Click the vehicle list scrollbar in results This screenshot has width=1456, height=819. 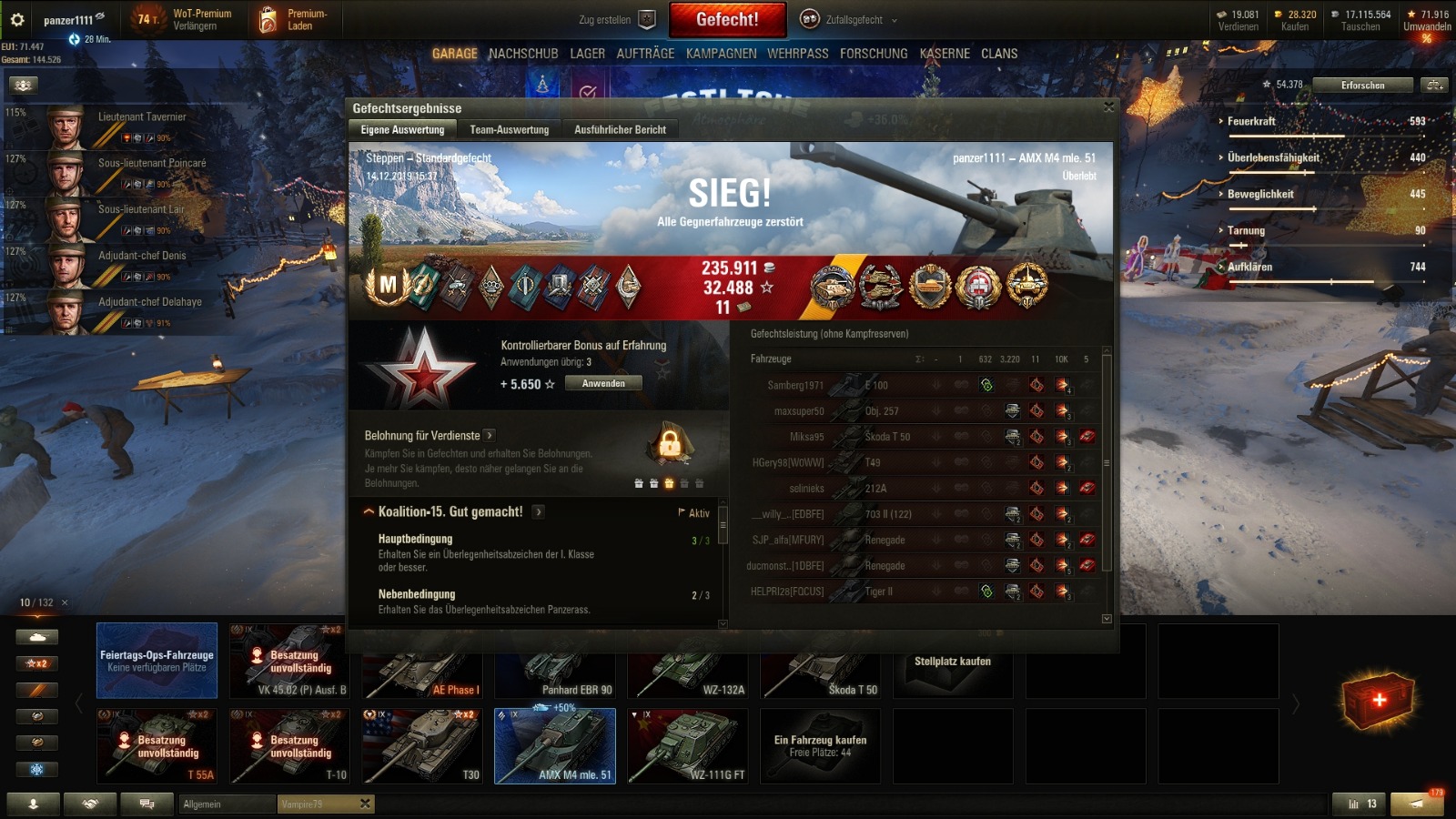[1107, 462]
